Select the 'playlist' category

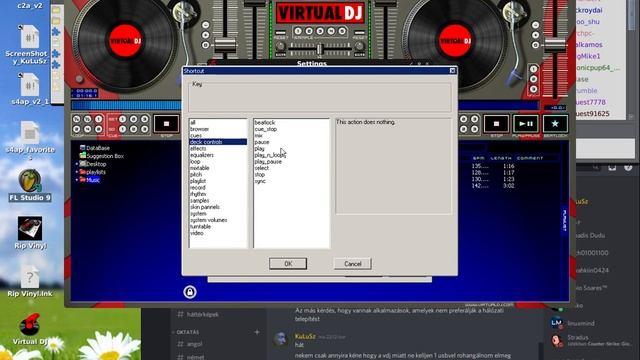tap(218, 181)
